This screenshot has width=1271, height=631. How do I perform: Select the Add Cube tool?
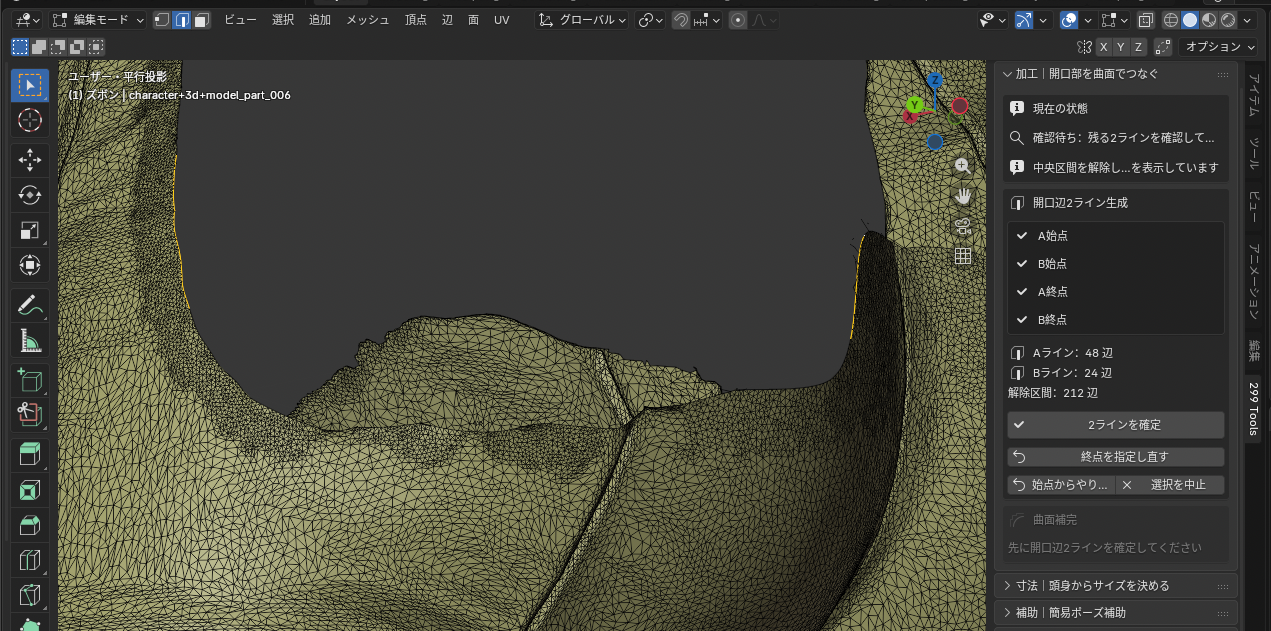[x=30, y=379]
